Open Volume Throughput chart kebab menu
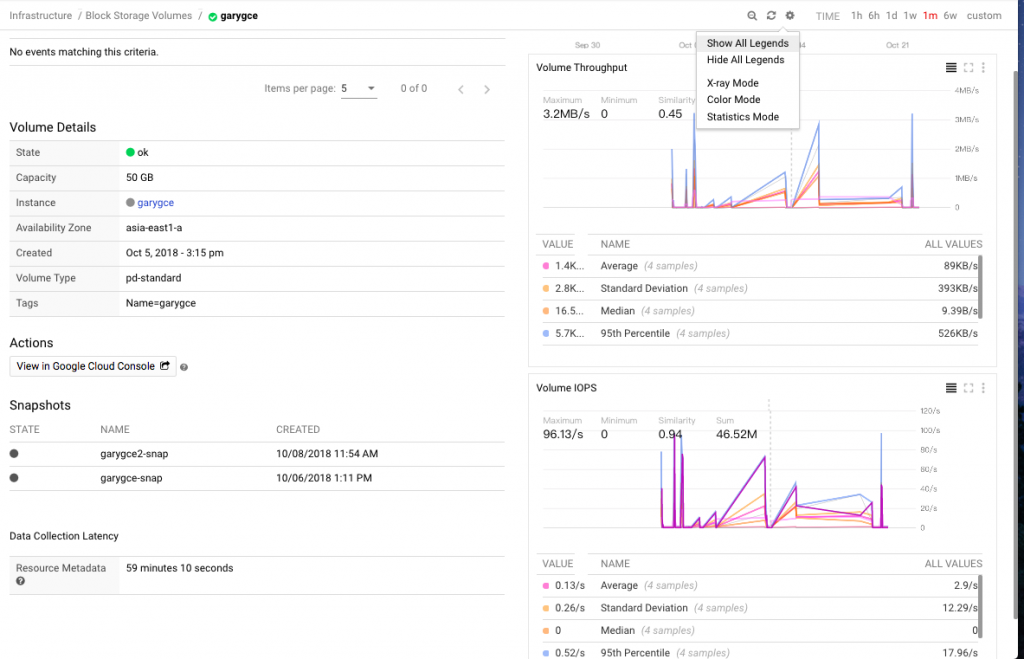Image resolution: width=1024 pixels, height=659 pixels. (x=983, y=68)
